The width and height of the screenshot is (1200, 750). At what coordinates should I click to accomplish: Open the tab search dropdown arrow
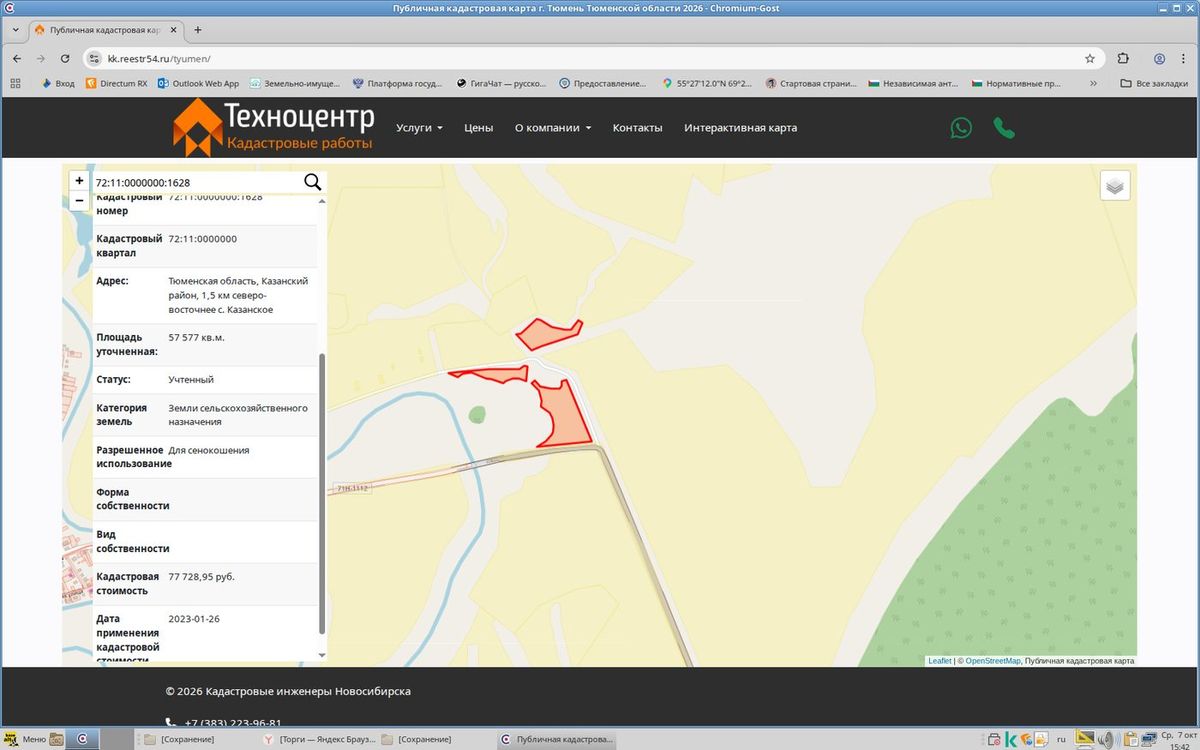(x=16, y=30)
